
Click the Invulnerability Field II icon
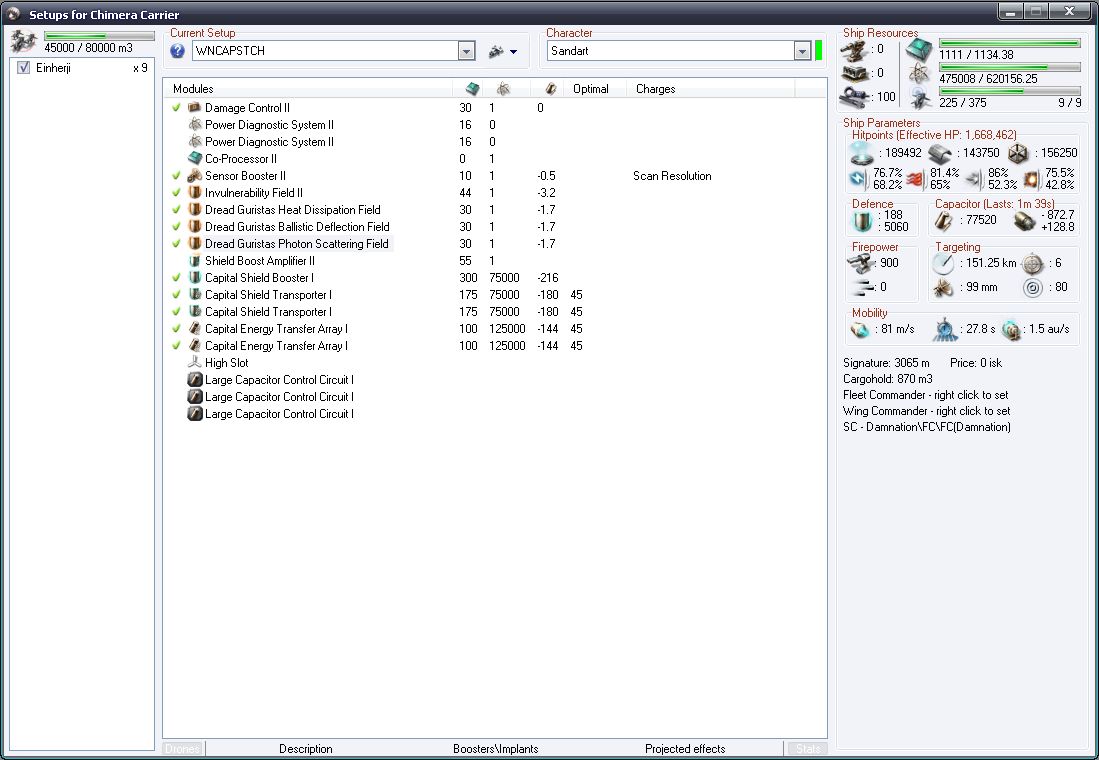pos(195,192)
